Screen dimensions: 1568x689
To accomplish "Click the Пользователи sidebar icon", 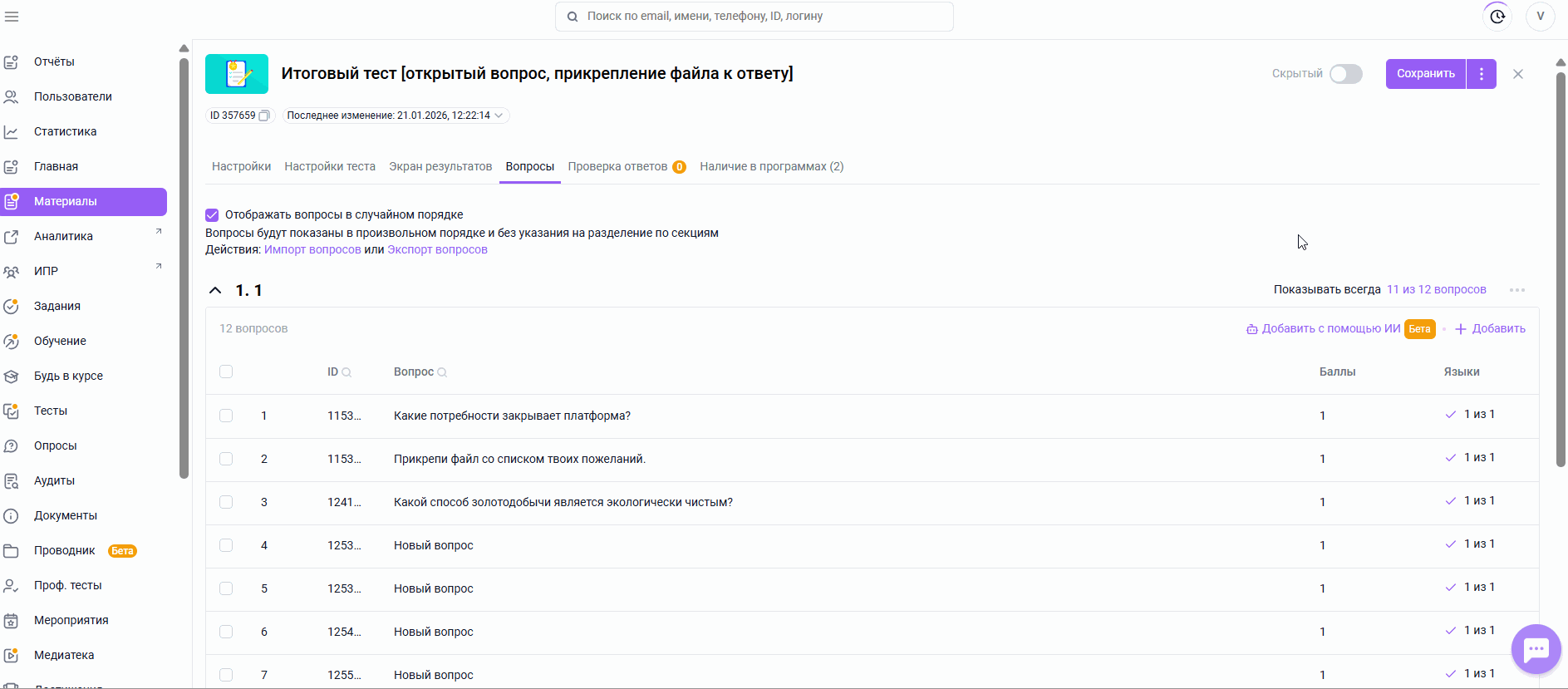I will click(x=12, y=97).
